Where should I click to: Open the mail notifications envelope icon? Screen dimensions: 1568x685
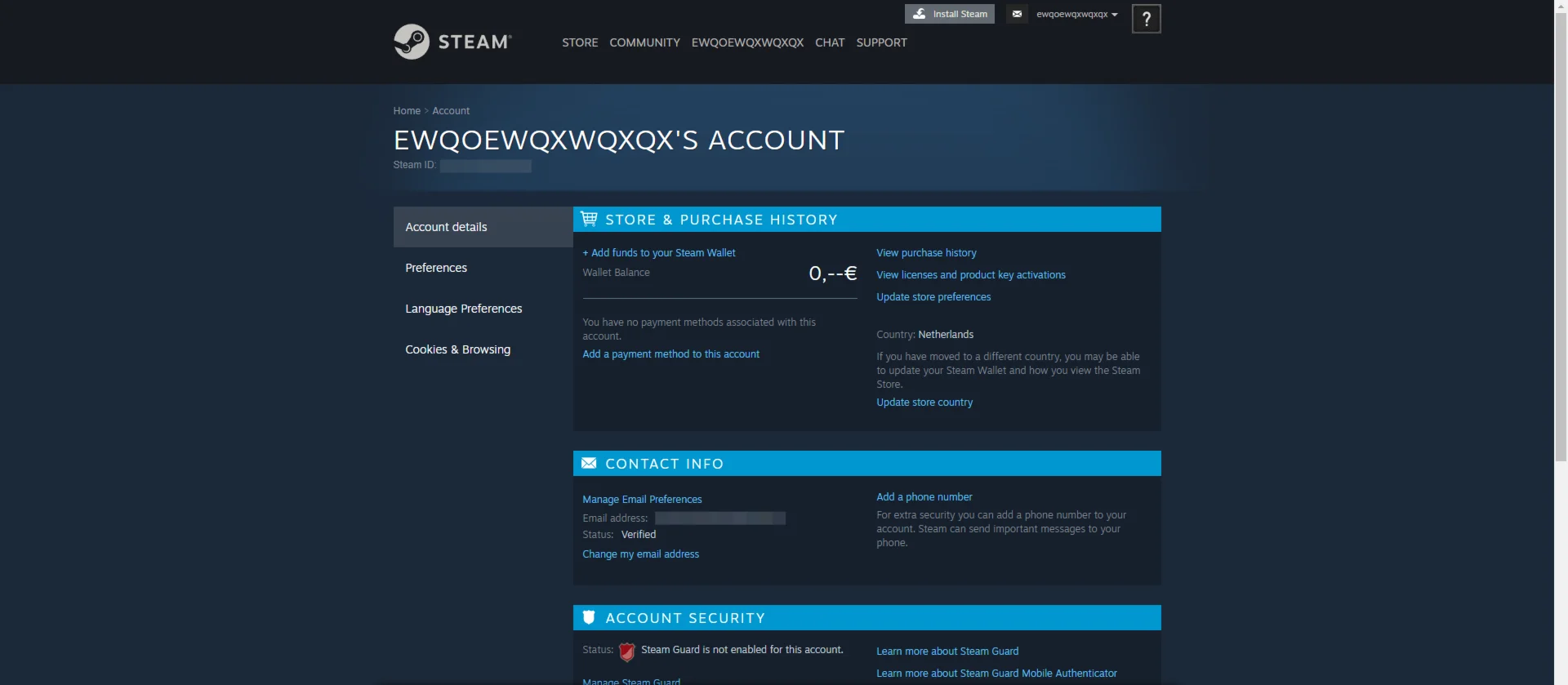1017,14
